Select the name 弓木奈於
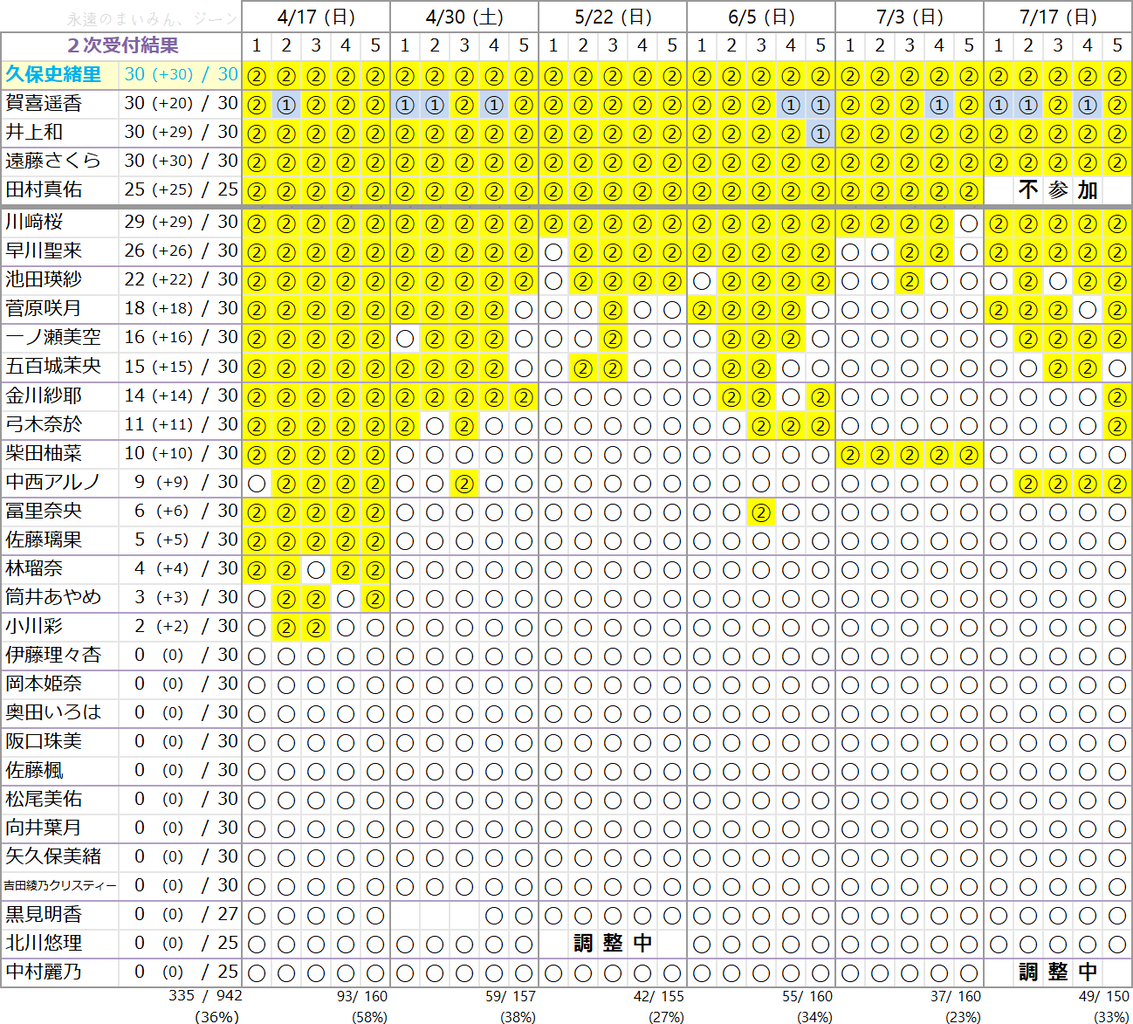The width and height of the screenshot is (1133, 1024). pos(44,424)
